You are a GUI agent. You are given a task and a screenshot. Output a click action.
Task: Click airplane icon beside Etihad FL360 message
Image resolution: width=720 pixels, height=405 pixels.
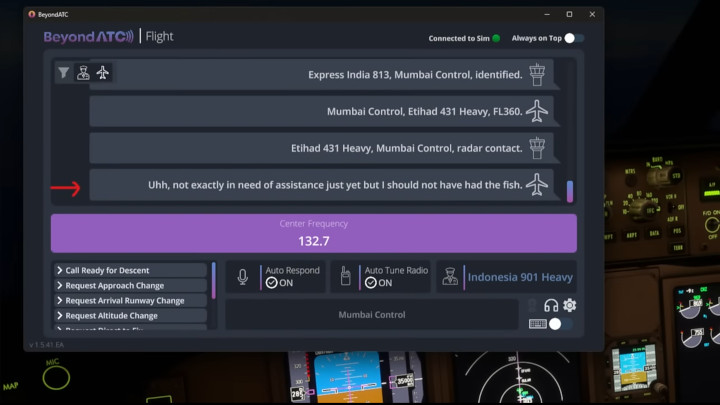coord(537,111)
